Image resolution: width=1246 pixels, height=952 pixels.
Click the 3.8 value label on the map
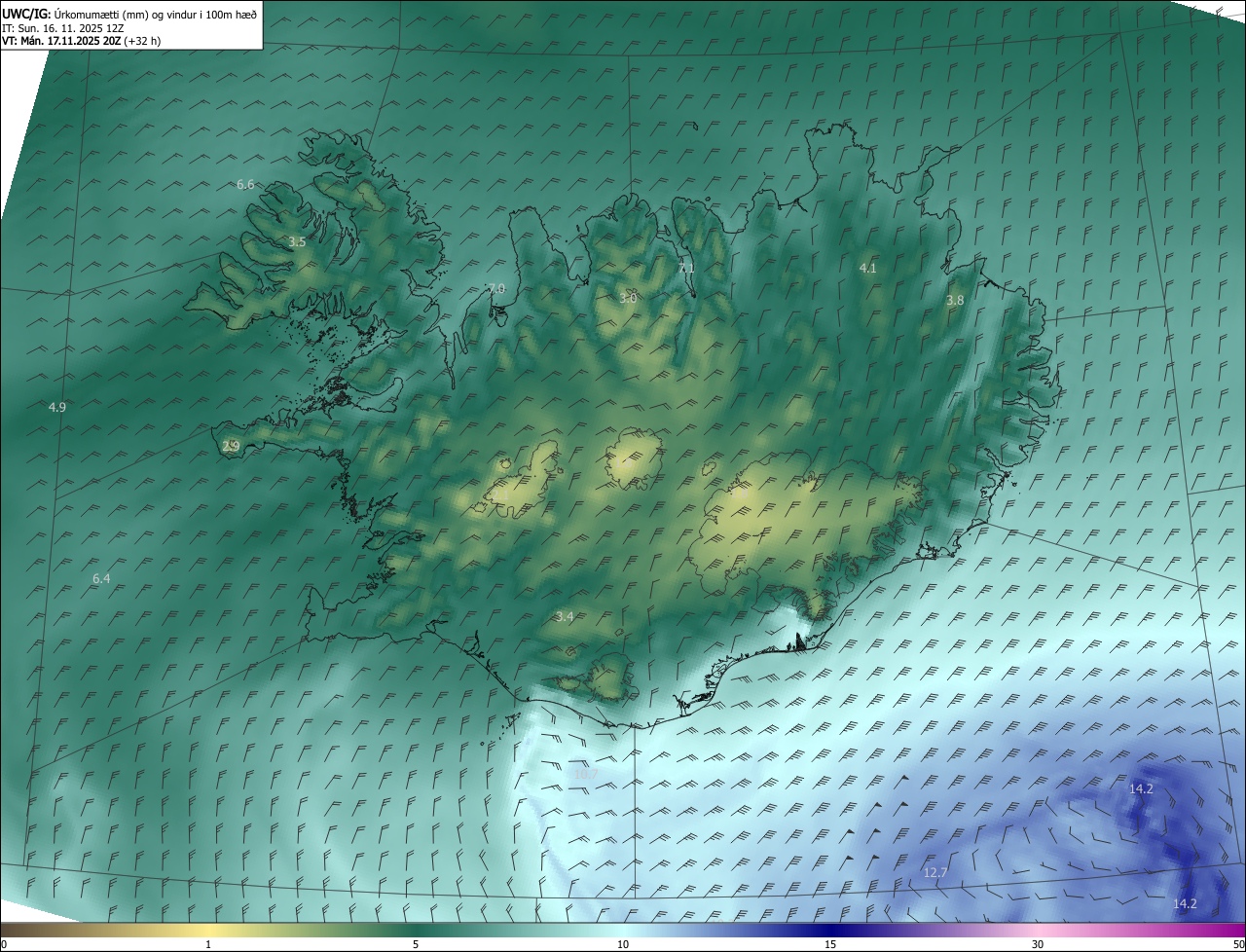point(955,301)
